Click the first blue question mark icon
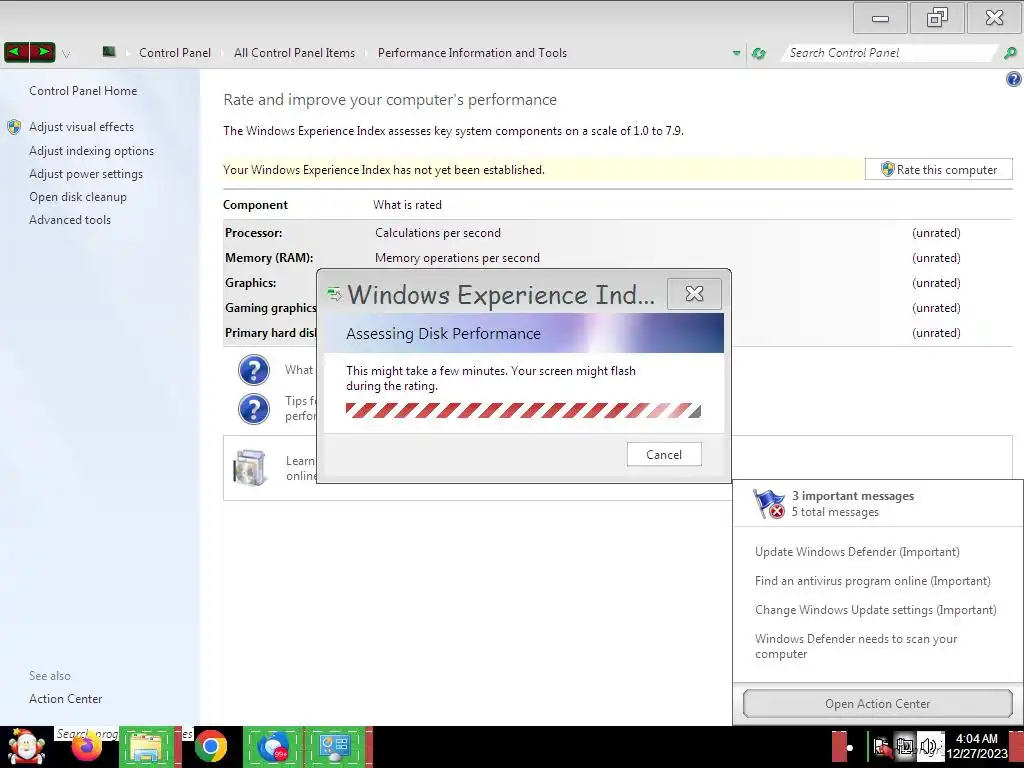 pos(254,370)
